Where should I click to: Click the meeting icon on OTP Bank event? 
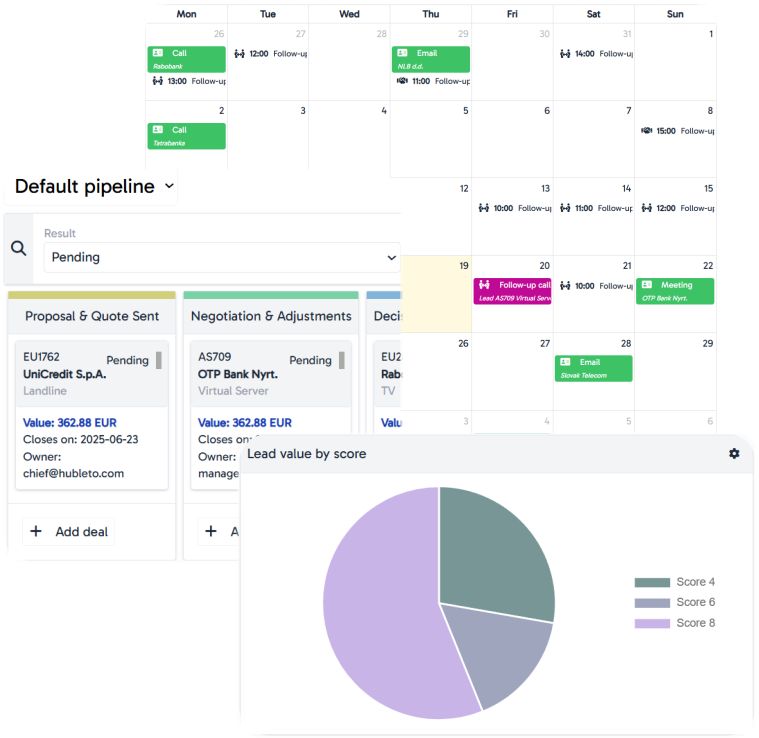coord(647,285)
